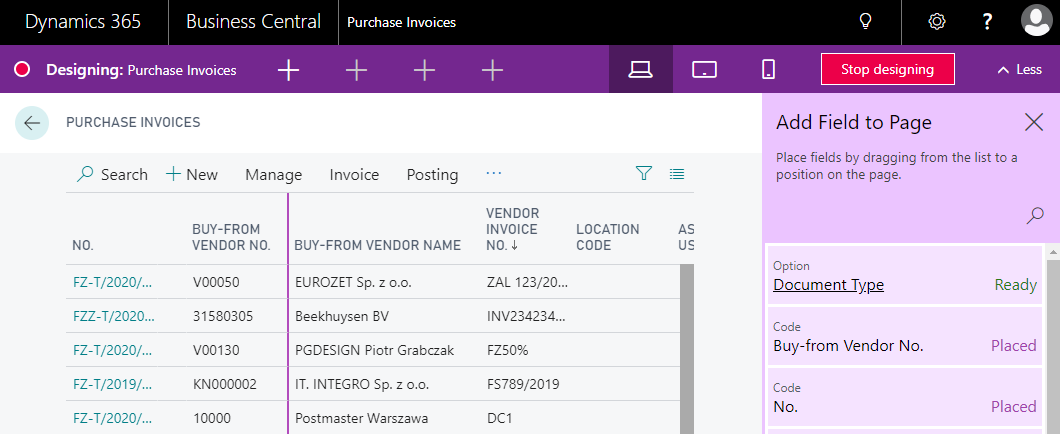Open the help question mark
The image size is (1060, 434).
click(986, 22)
